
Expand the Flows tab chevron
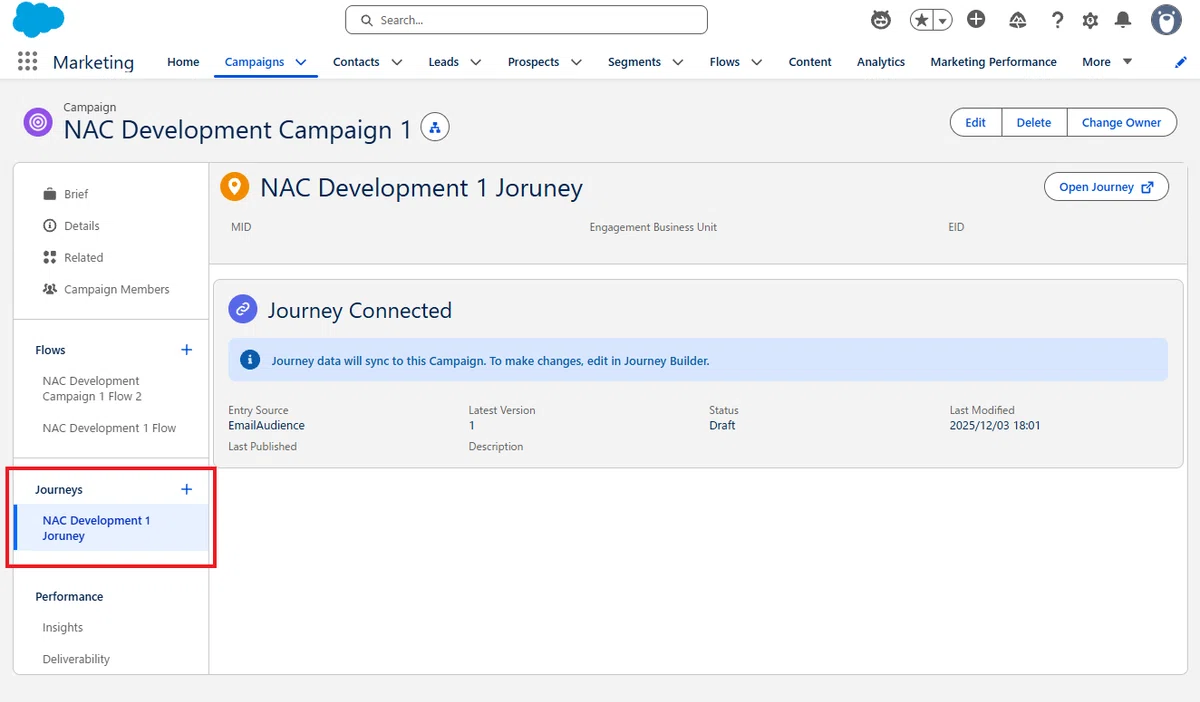pyautogui.click(x=757, y=62)
